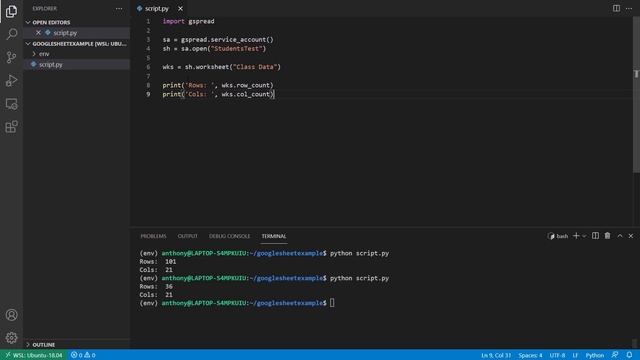Collapse GOOGLESHEETEXAMPLE folder section

(x=78, y=44)
